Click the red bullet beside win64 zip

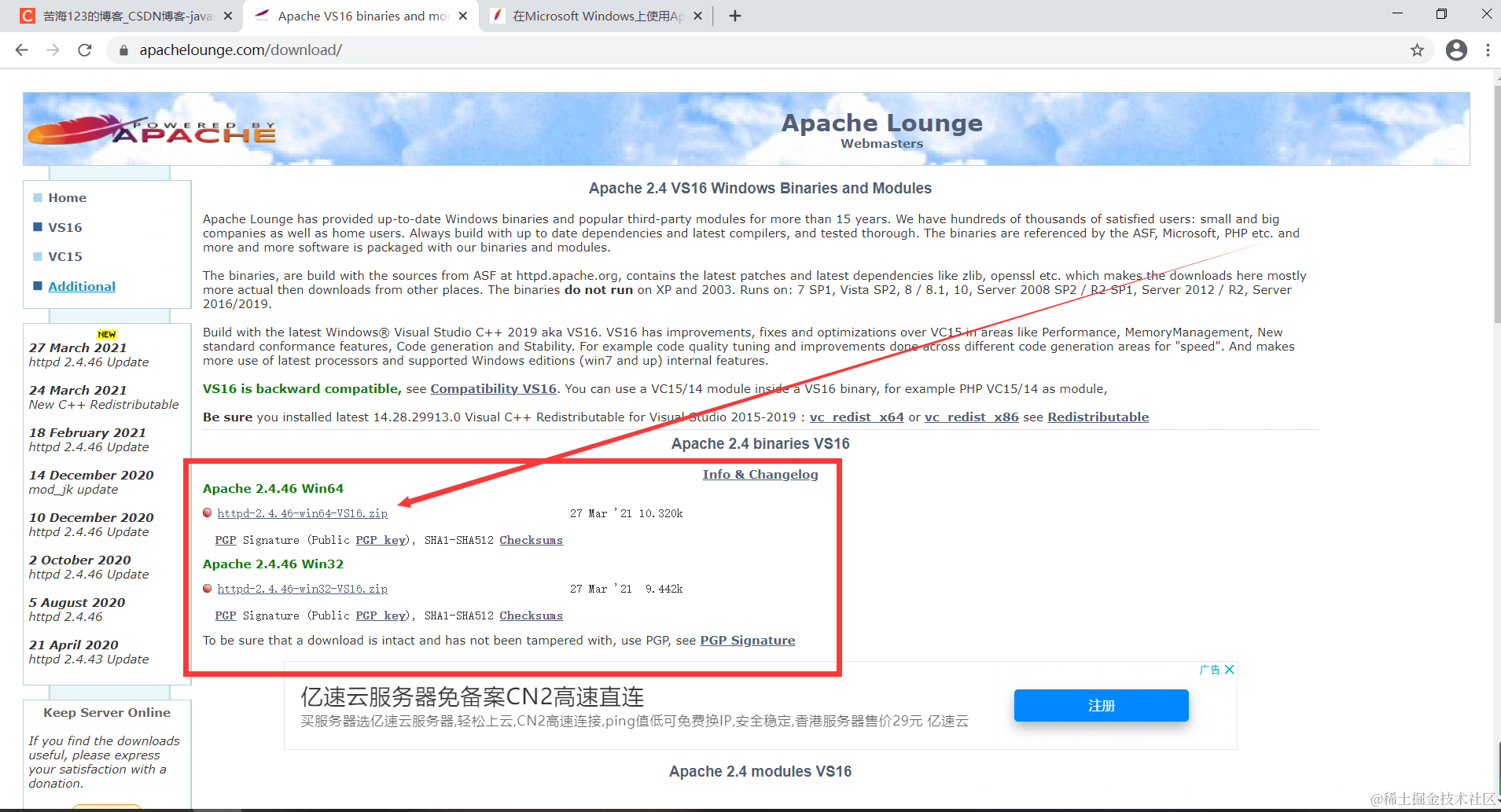coord(208,513)
